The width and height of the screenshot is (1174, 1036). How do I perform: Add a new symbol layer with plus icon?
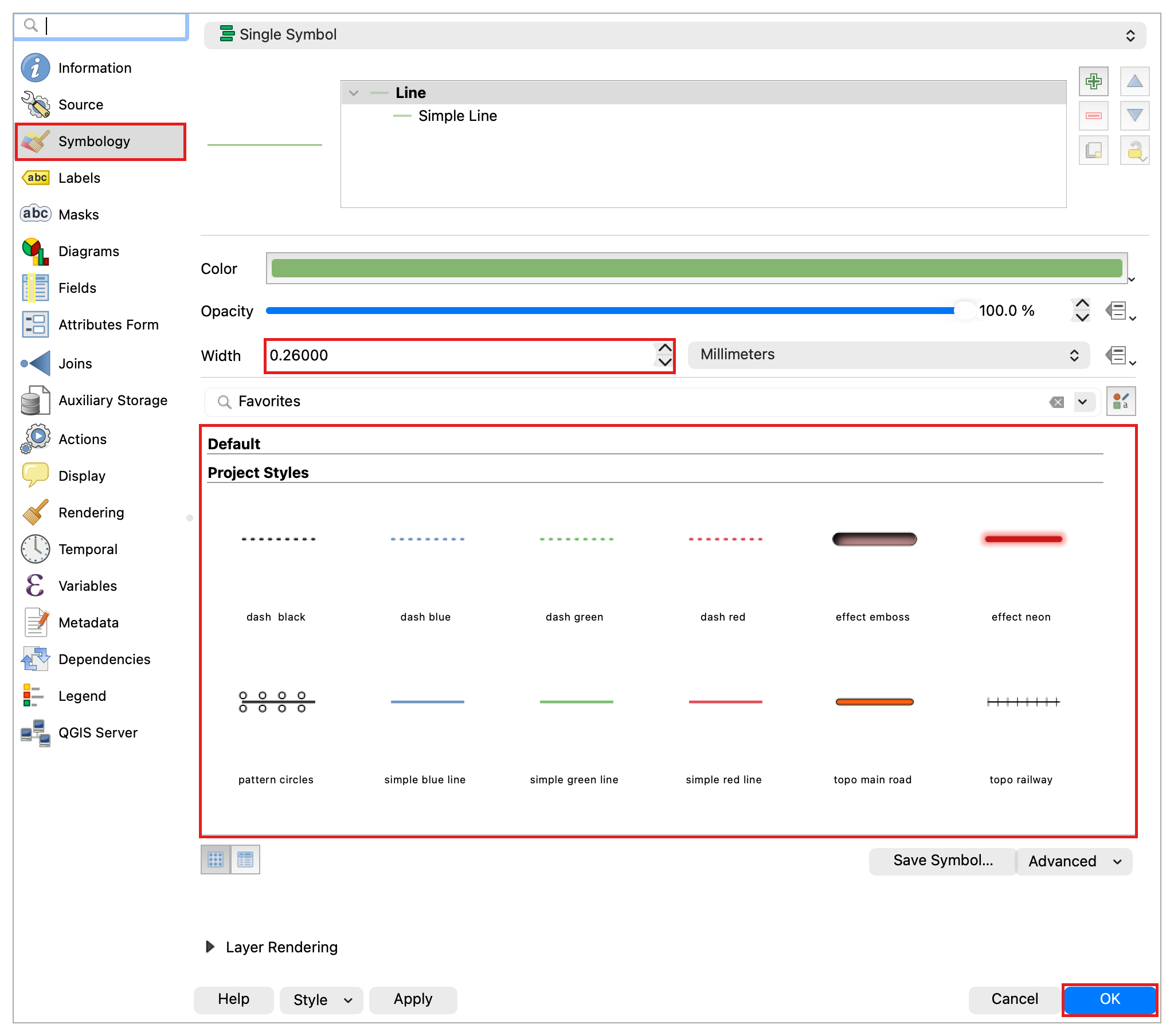coord(1093,81)
